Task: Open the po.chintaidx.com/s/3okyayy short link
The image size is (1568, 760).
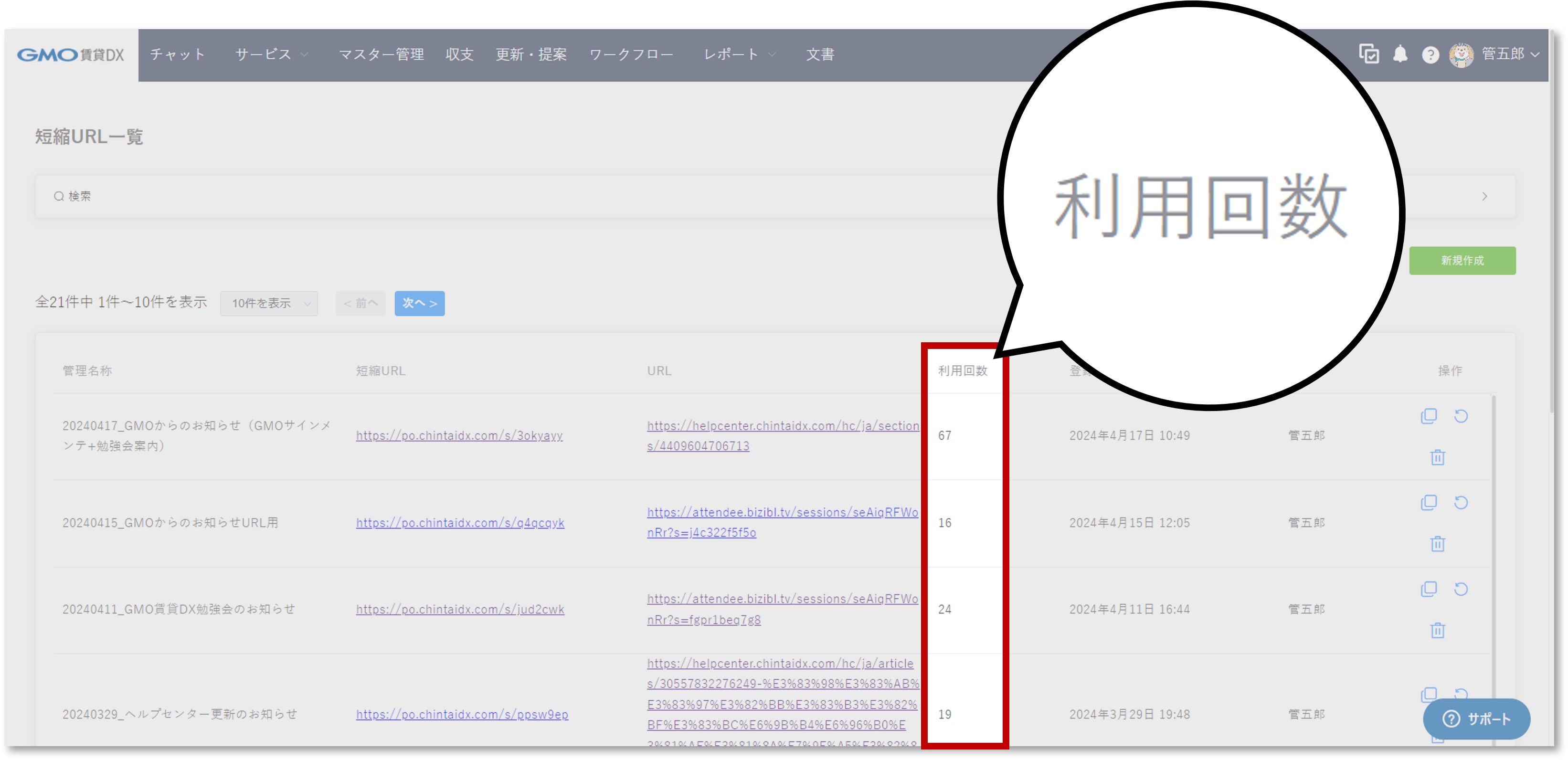Action: [x=459, y=436]
